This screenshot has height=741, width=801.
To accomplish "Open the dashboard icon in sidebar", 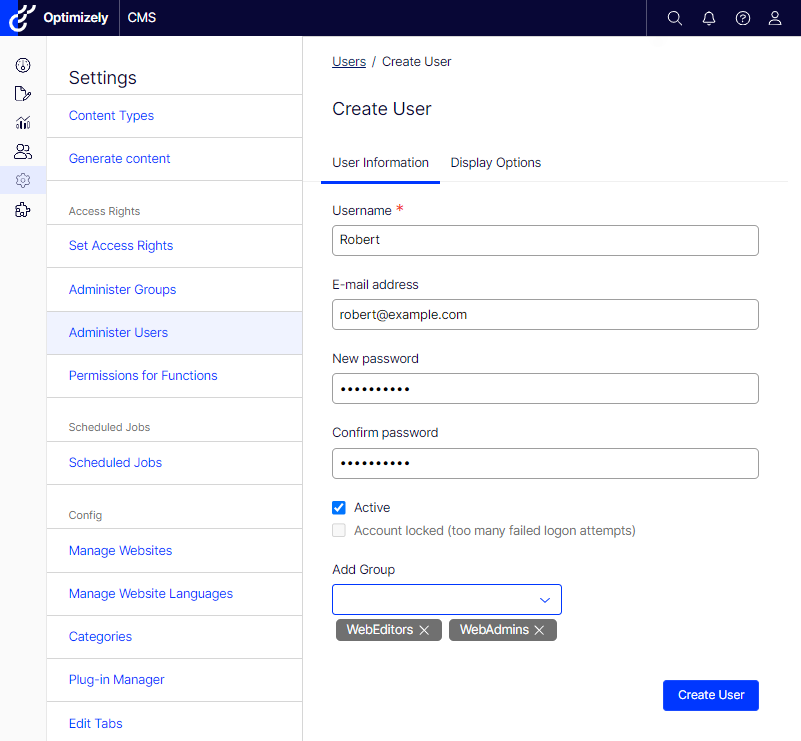I will point(23,65).
